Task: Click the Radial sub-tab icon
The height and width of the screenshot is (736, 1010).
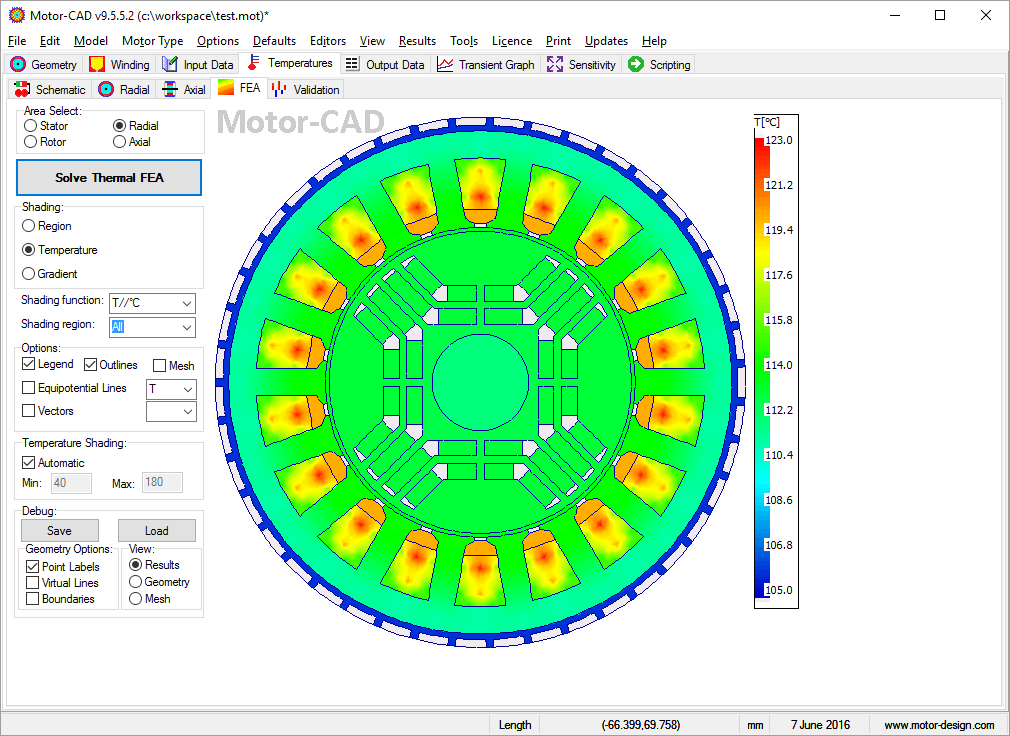Action: pyautogui.click(x=106, y=90)
